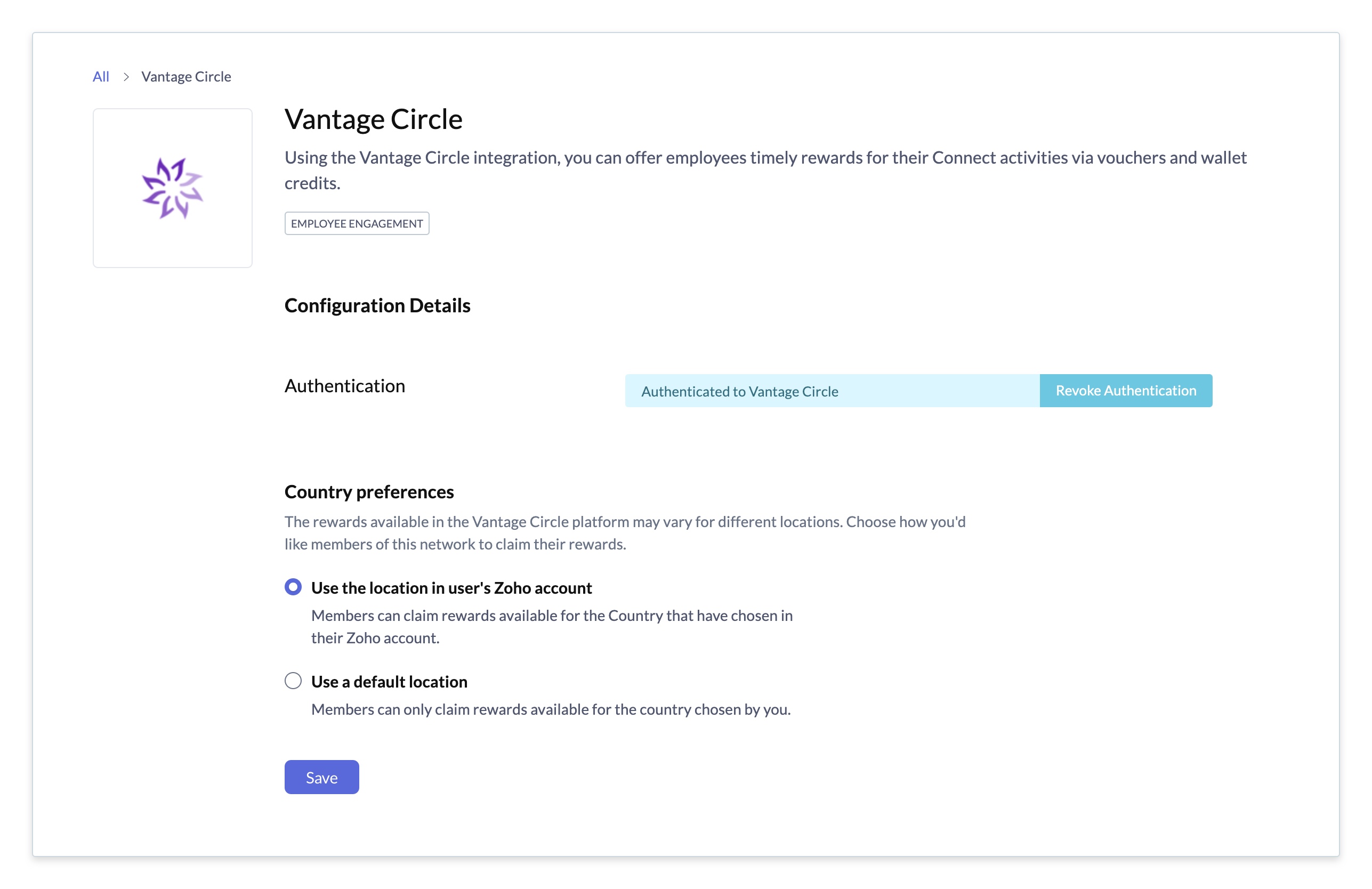Viewport: 1372px width, 889px height.
Task: Click the default location option description text
Action: point(551,709)
